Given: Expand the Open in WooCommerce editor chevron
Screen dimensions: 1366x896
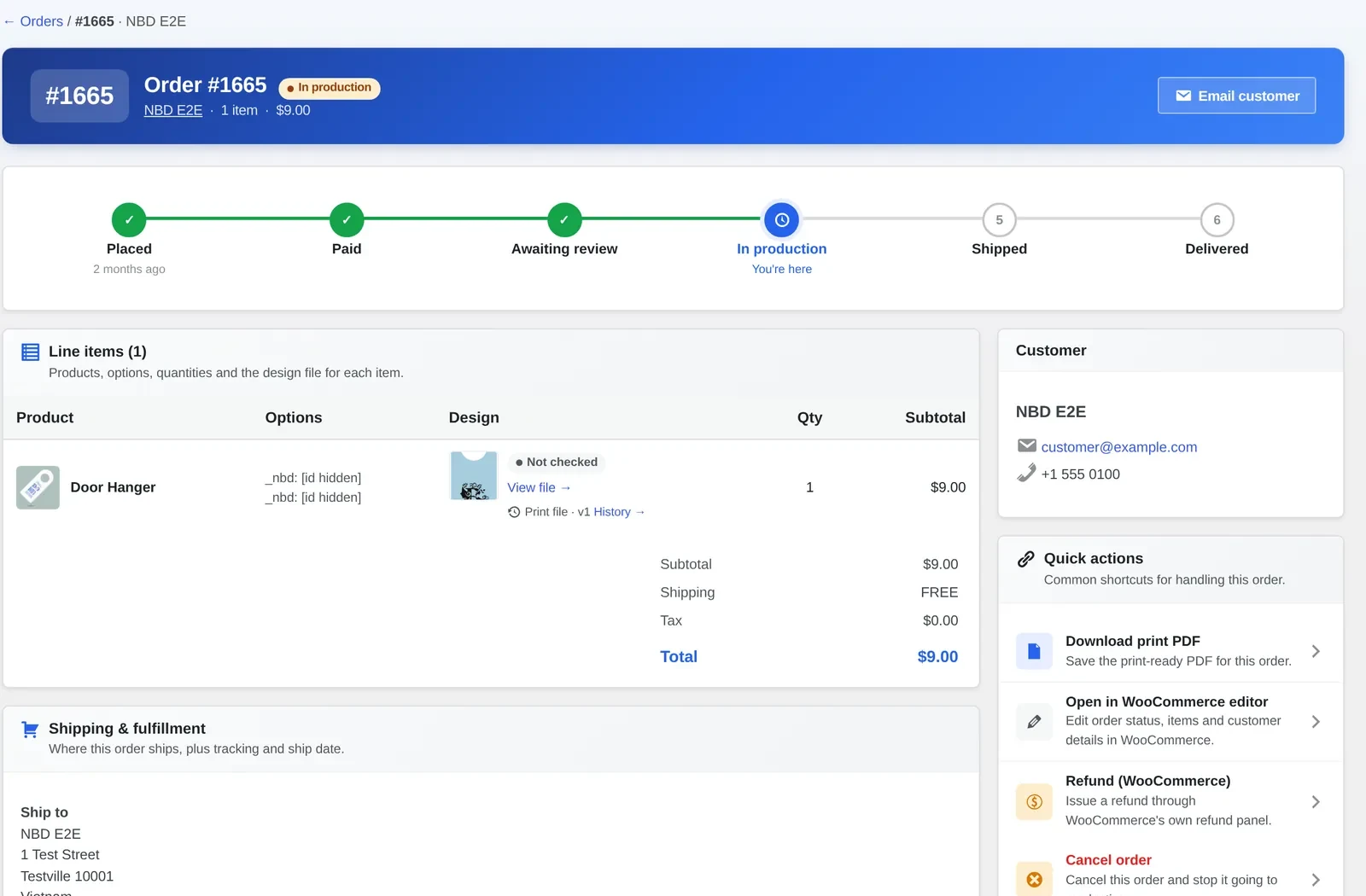Looking at the screenshot, I should point(1316,722).
